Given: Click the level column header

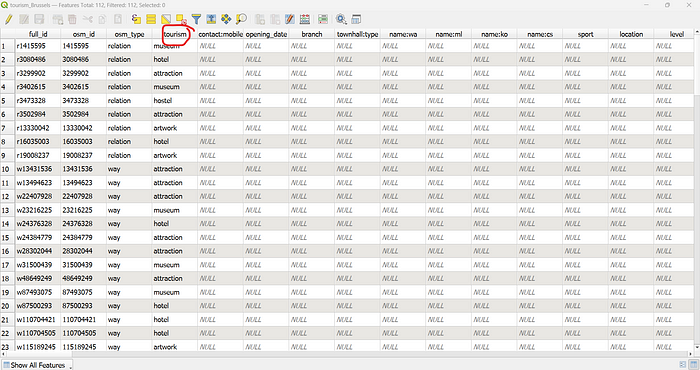Looking at the screenshot, I should click(674, 34).
